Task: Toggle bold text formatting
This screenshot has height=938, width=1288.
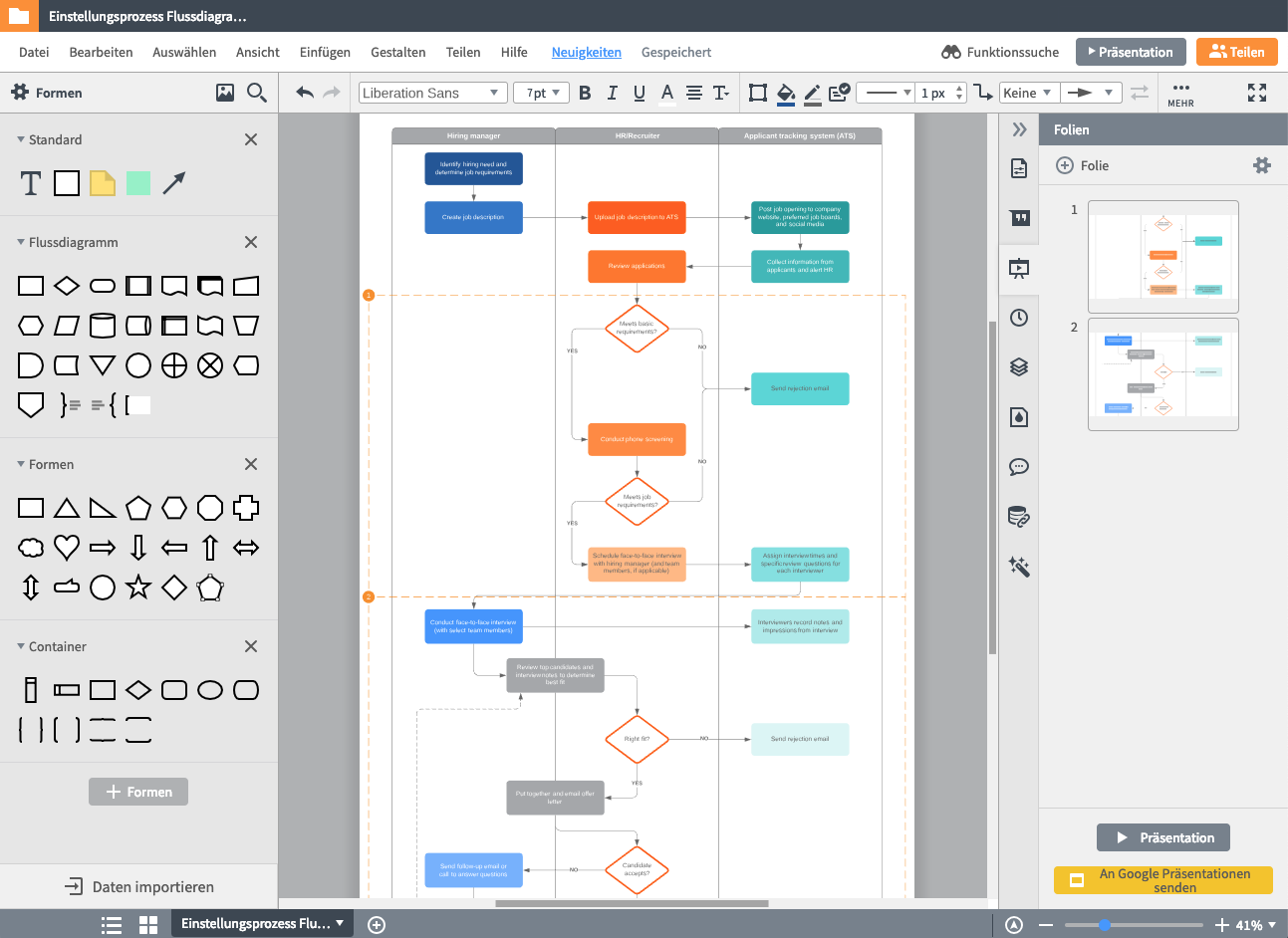Action: point(585,93)
